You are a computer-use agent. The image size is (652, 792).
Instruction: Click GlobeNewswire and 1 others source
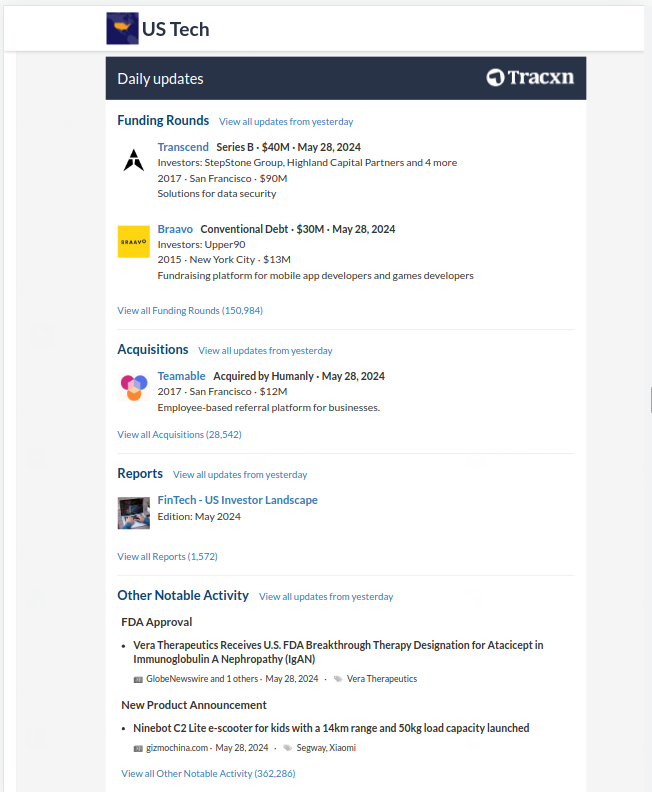pos(202,679)
